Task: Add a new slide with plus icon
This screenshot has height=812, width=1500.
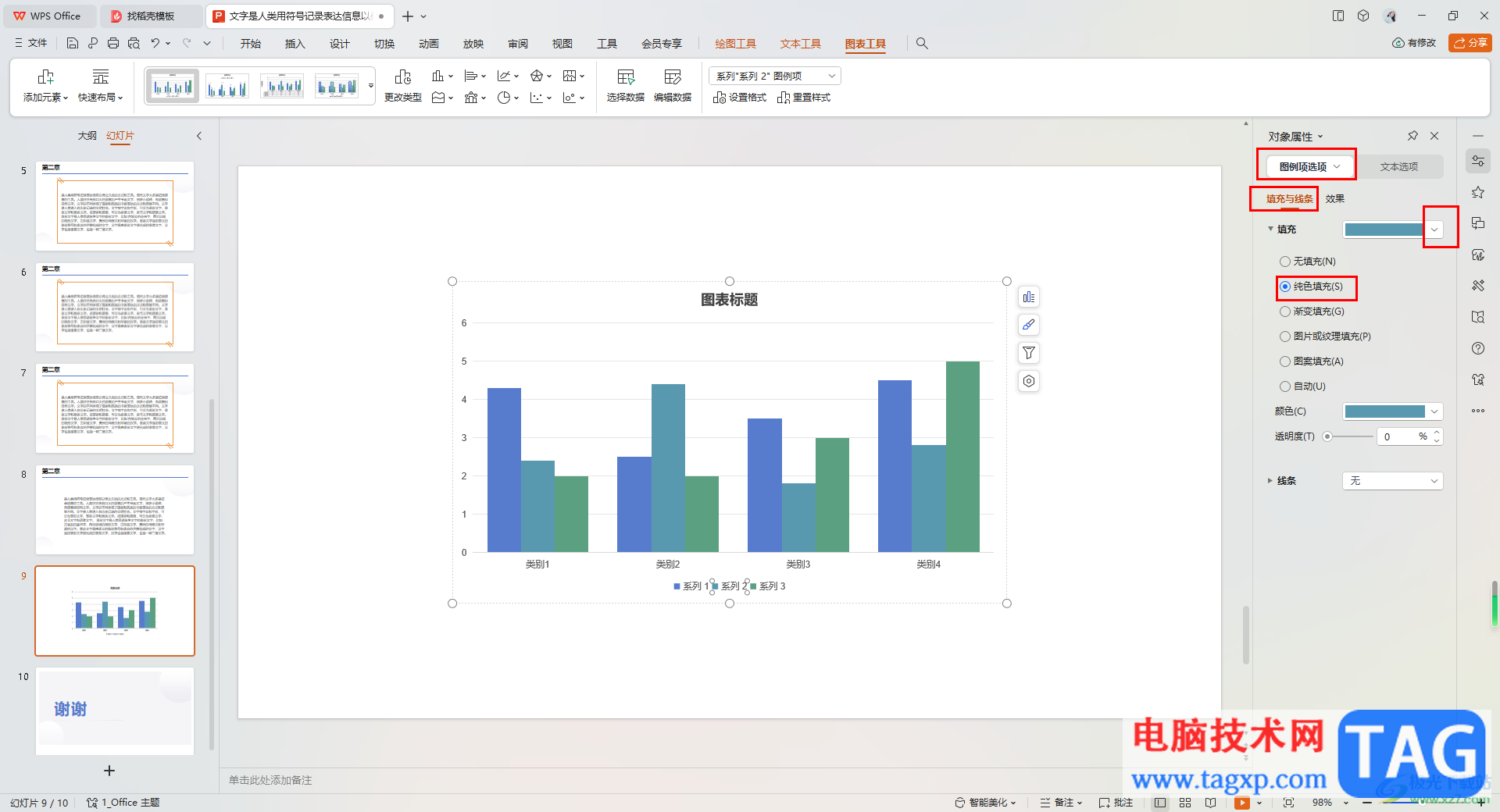Action: [109, 771]
